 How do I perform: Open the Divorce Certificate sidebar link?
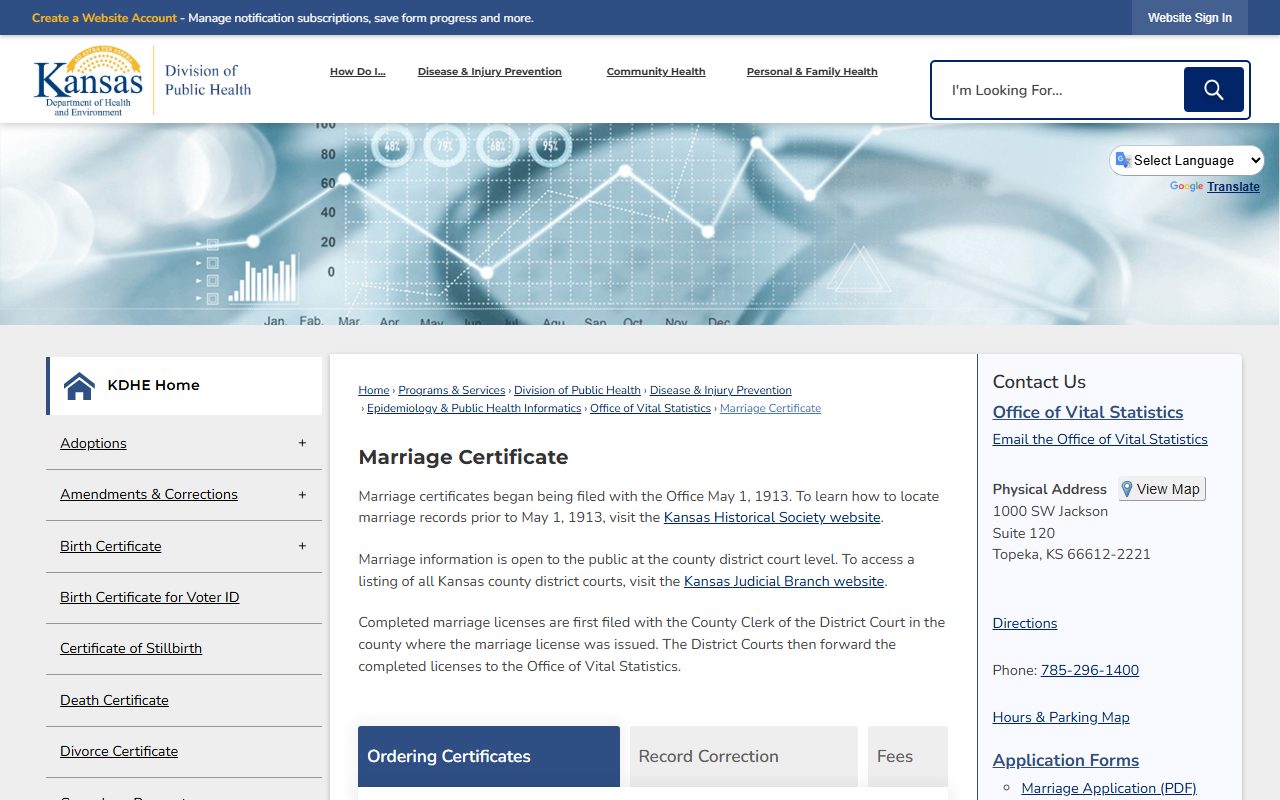pyautogui.click(x=119, y=752)
